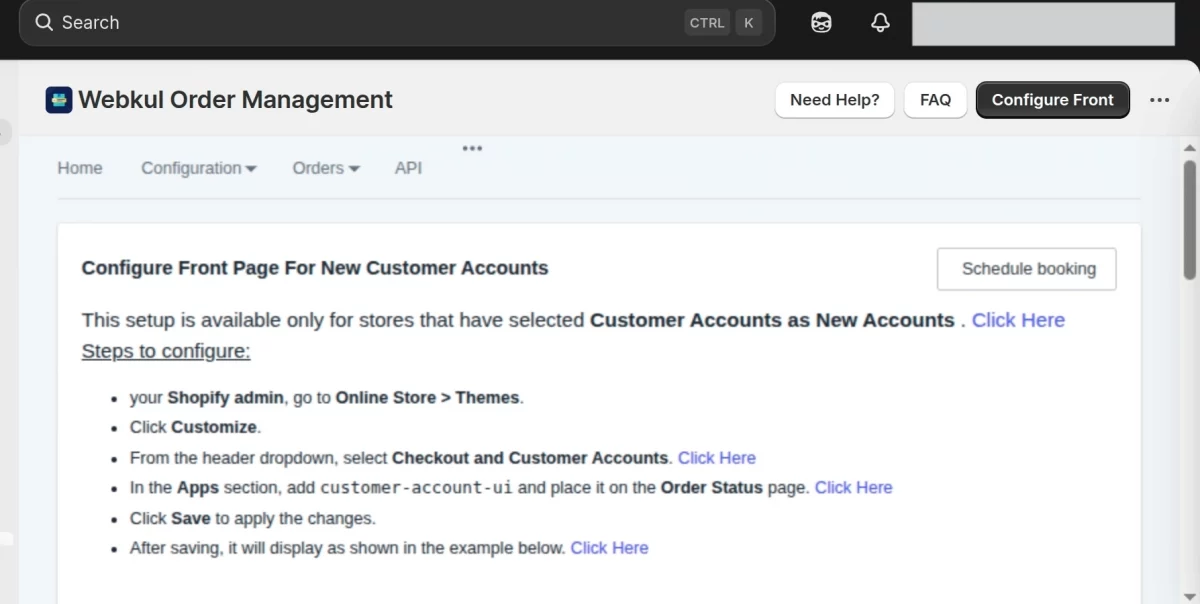This screenshot has height=604, width=1200.
Task: Follow Click Here link after New Accounts
Action: coord(1018,320)
